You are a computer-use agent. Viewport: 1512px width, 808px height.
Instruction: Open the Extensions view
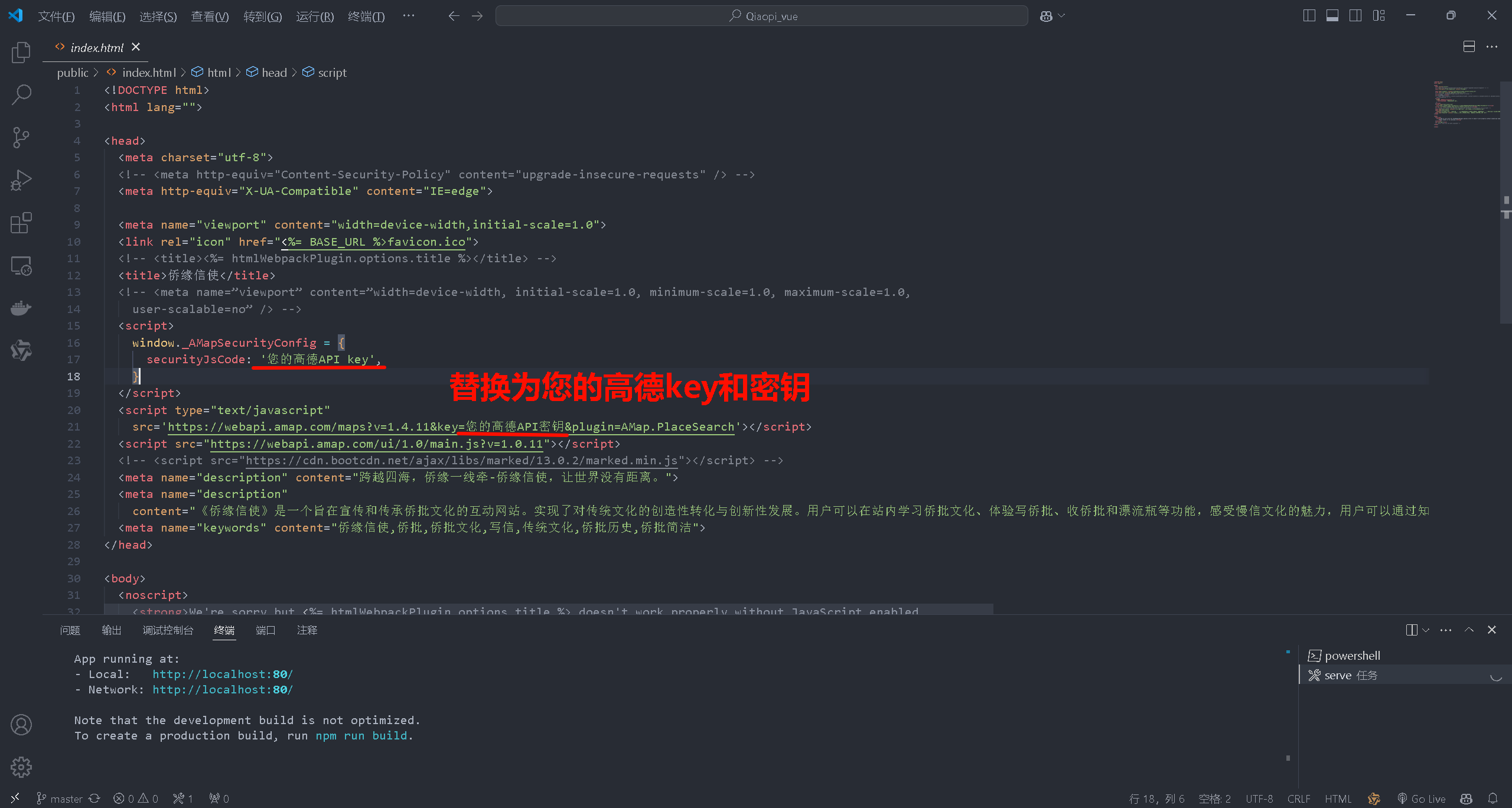[21, 223]
